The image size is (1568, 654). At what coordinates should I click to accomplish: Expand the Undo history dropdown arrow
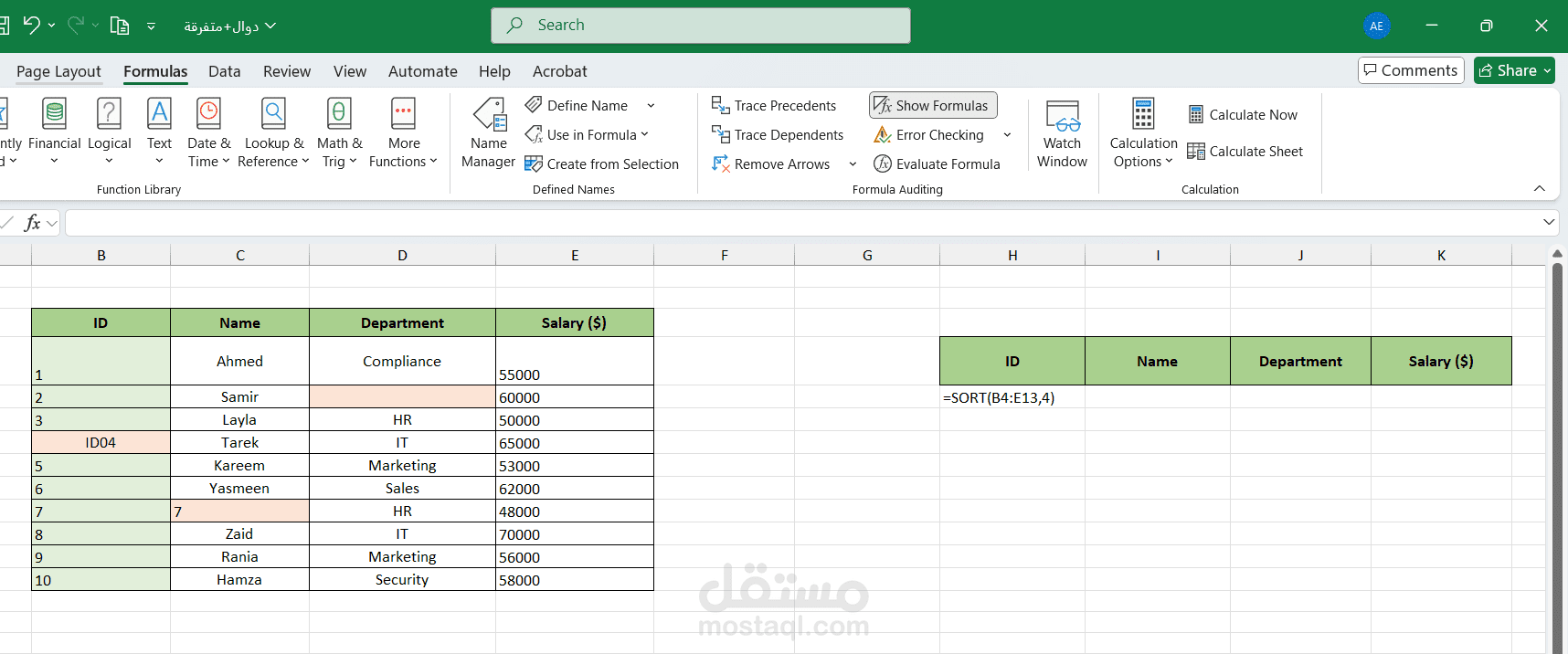(51, 26)
